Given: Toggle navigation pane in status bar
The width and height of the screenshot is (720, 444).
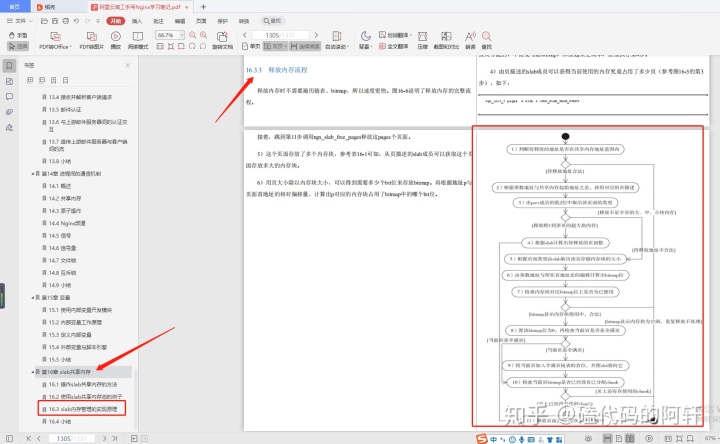Looking at the screenshot, I should click(x=9, y=438).
